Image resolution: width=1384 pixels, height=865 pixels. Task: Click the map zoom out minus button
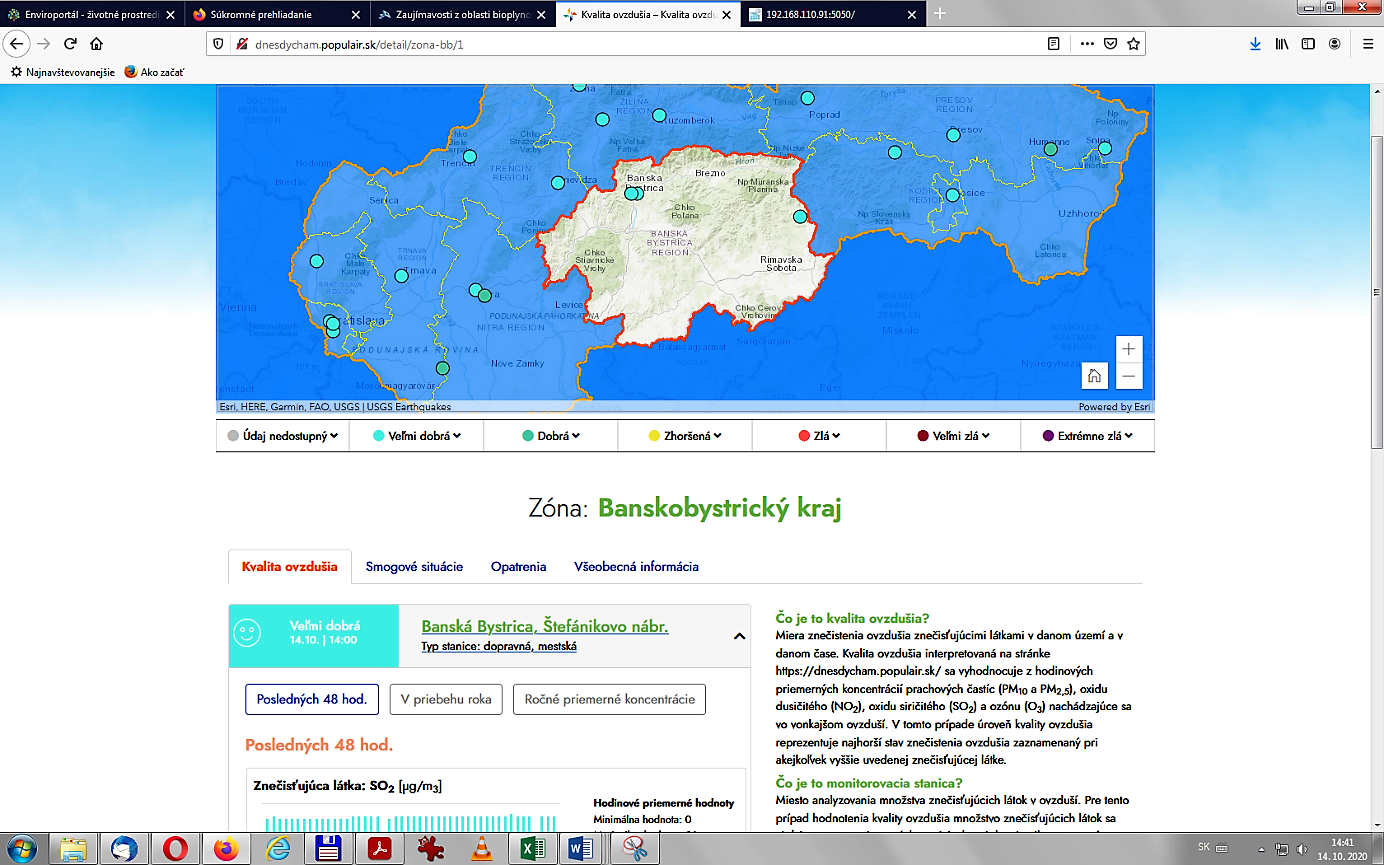[x=1129, y=376]
